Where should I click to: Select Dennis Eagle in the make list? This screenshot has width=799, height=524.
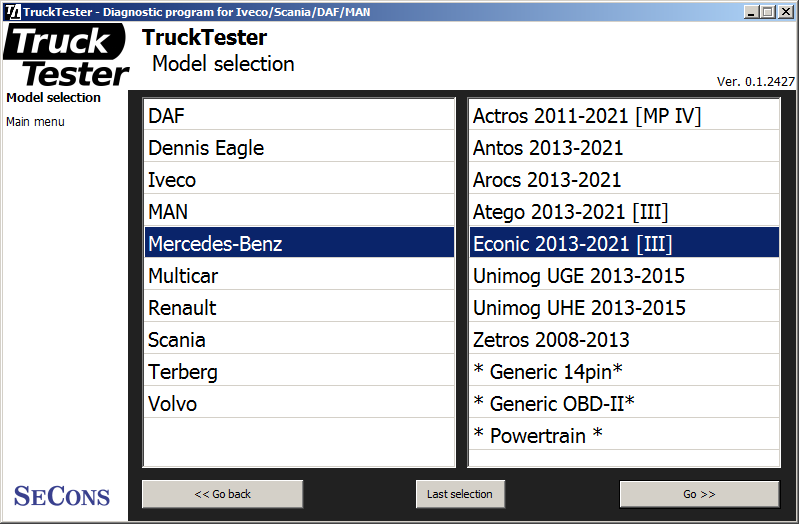[x=299, y=147]
